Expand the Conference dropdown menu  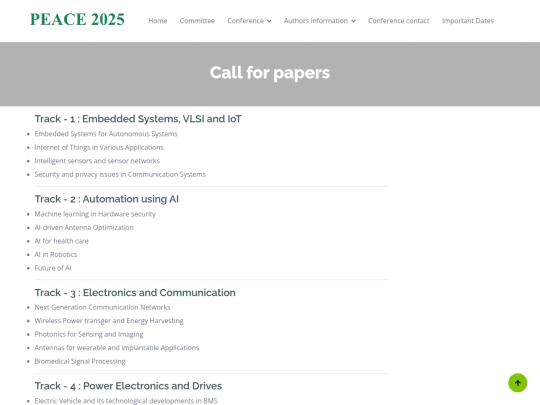(x=249, y=21)
